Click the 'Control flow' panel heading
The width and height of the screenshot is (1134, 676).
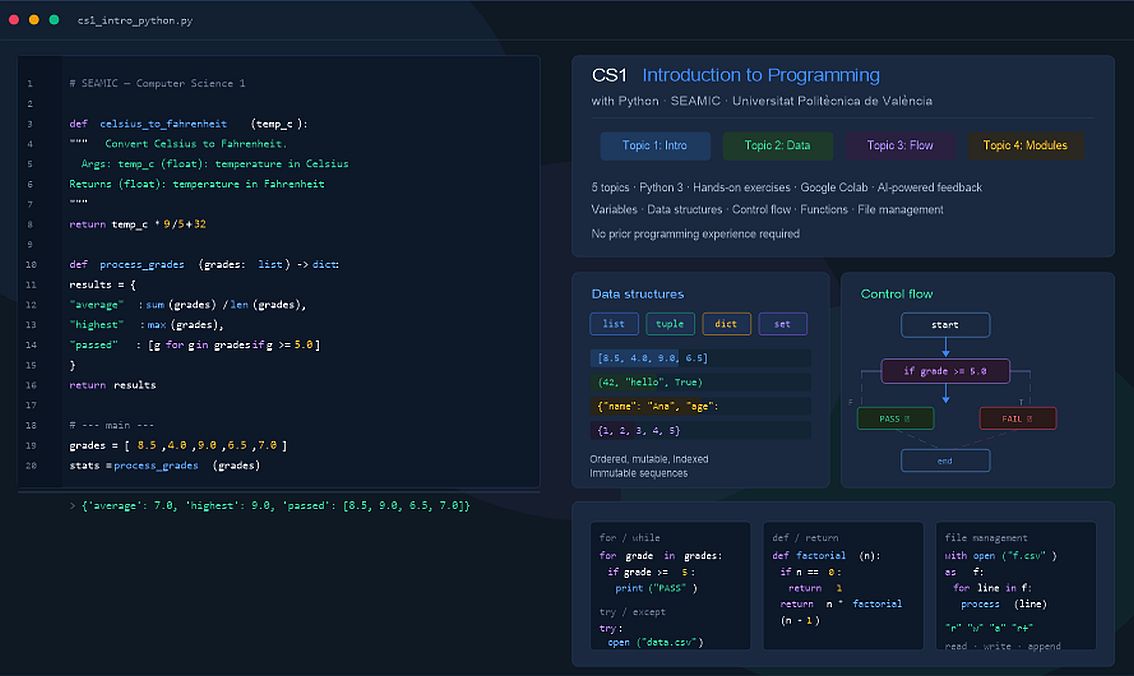pos(896,294)
